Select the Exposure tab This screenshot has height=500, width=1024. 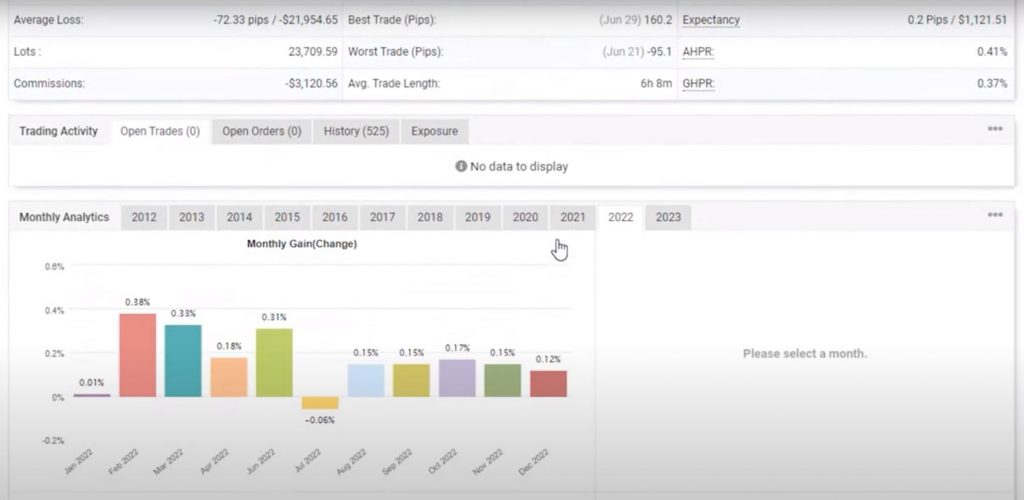click(x=434, y=131)
